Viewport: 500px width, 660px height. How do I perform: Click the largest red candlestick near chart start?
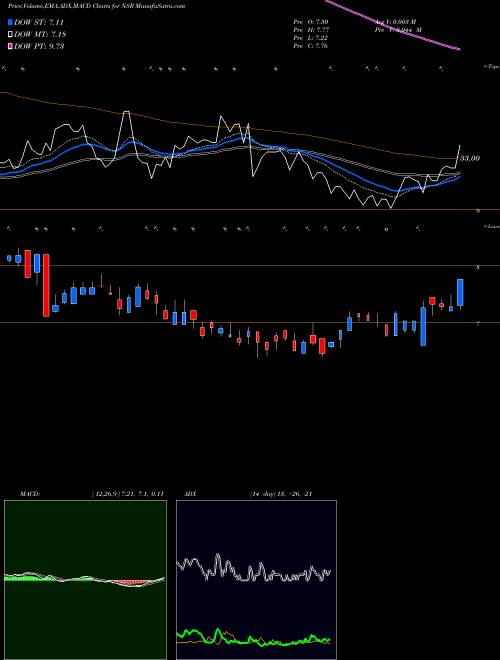[46, 285]
